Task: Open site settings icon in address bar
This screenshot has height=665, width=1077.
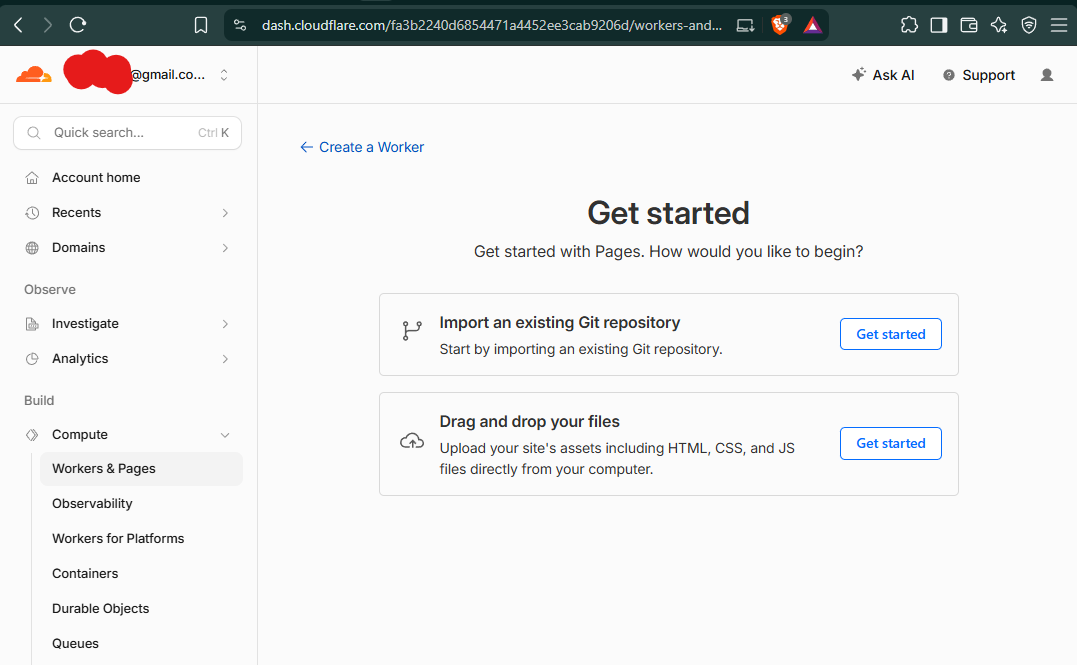Action: pos(240,25)
